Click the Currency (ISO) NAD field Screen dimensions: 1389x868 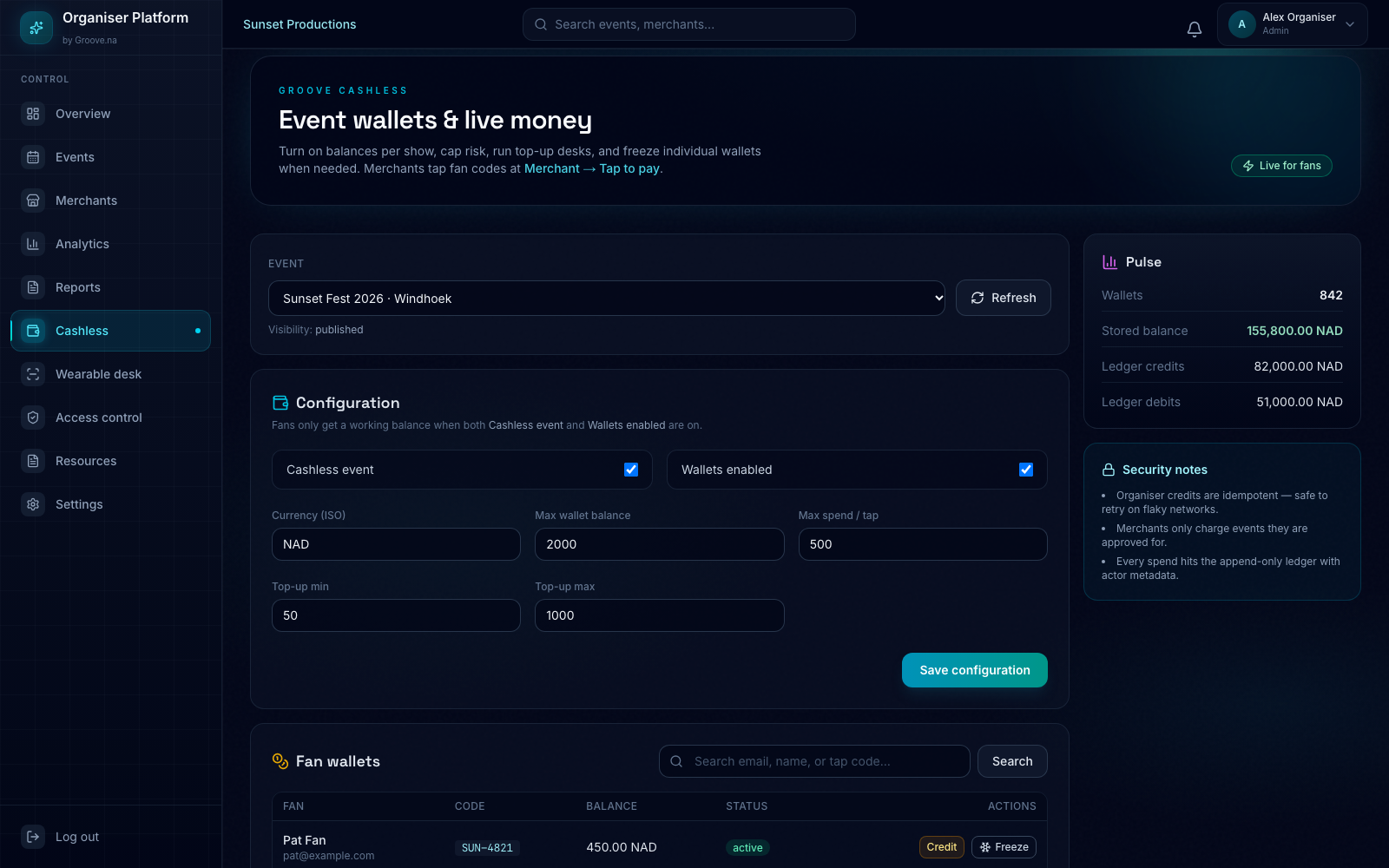pyautogui.click(x=396, y=544)
